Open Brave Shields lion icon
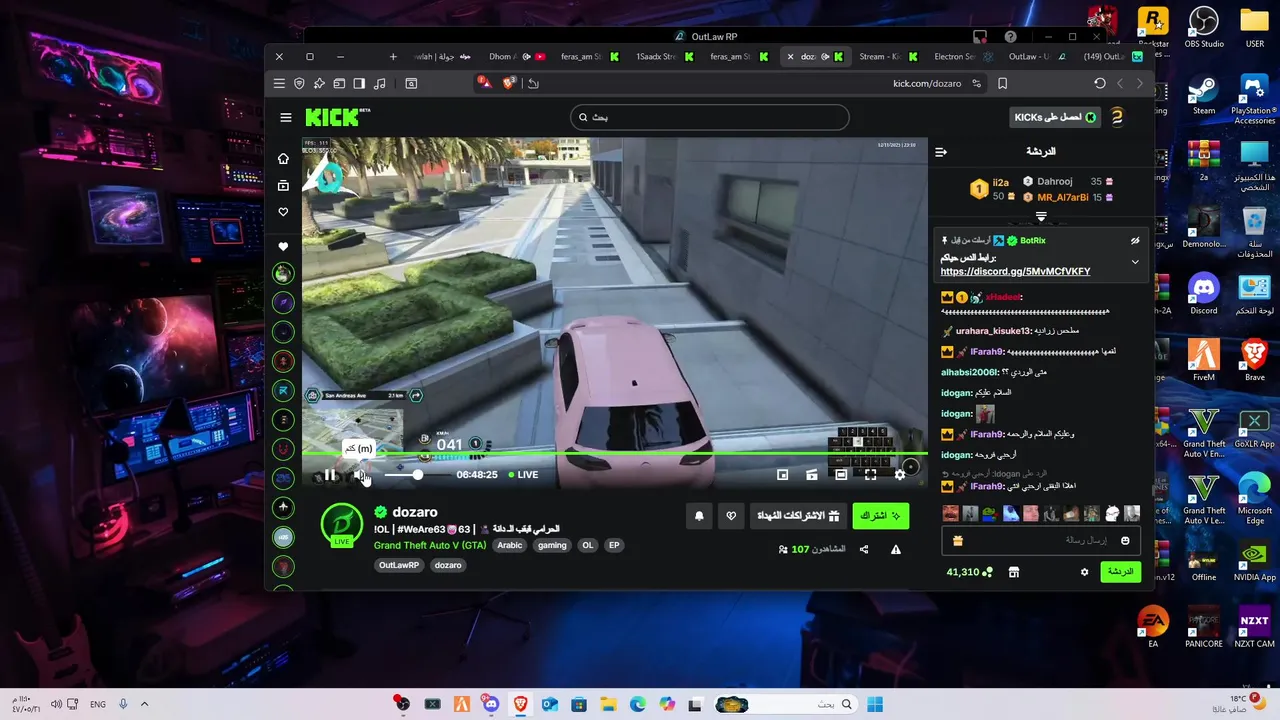The height and width of the screenshot is (720, 1280). click(x=508, y=83)
